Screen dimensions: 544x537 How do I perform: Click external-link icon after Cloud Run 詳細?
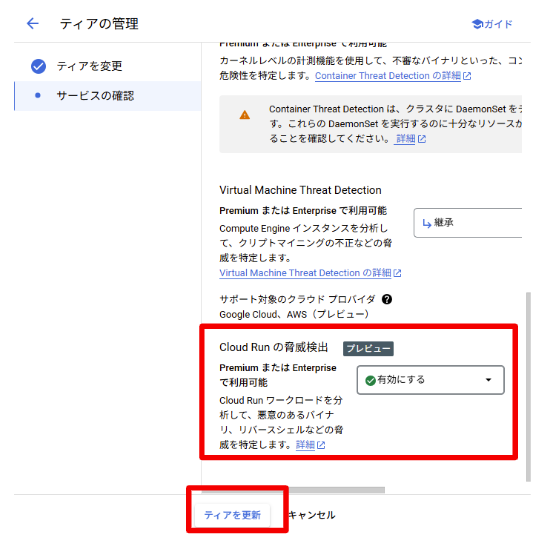click(321, 445)
